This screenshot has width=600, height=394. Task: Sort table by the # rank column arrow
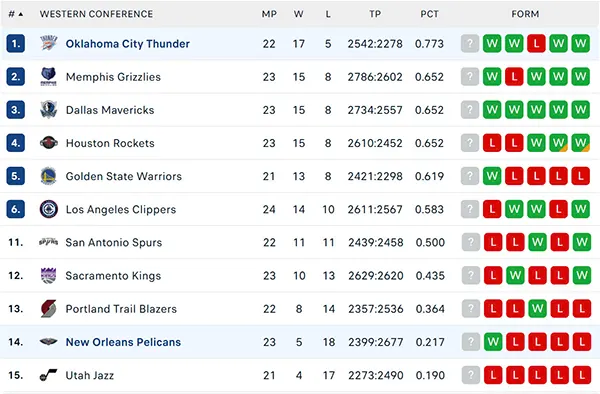[21, 14]
